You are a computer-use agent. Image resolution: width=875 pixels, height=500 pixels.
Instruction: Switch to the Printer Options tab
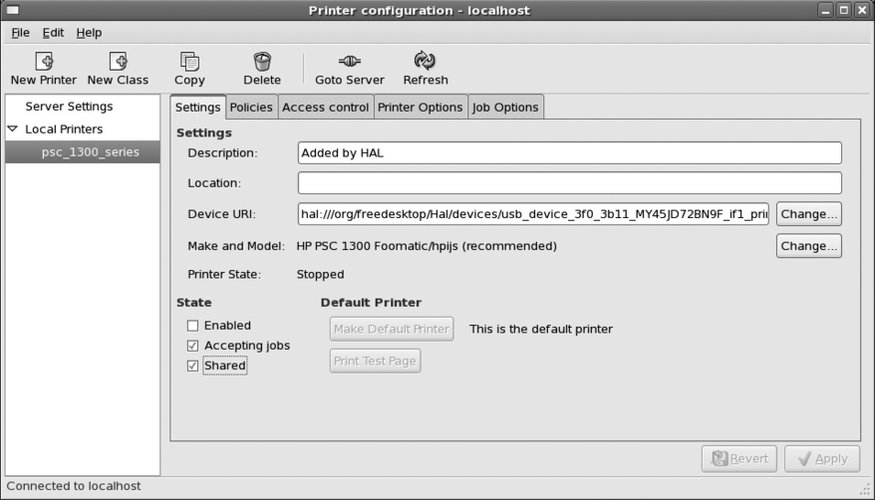[420, 107]
